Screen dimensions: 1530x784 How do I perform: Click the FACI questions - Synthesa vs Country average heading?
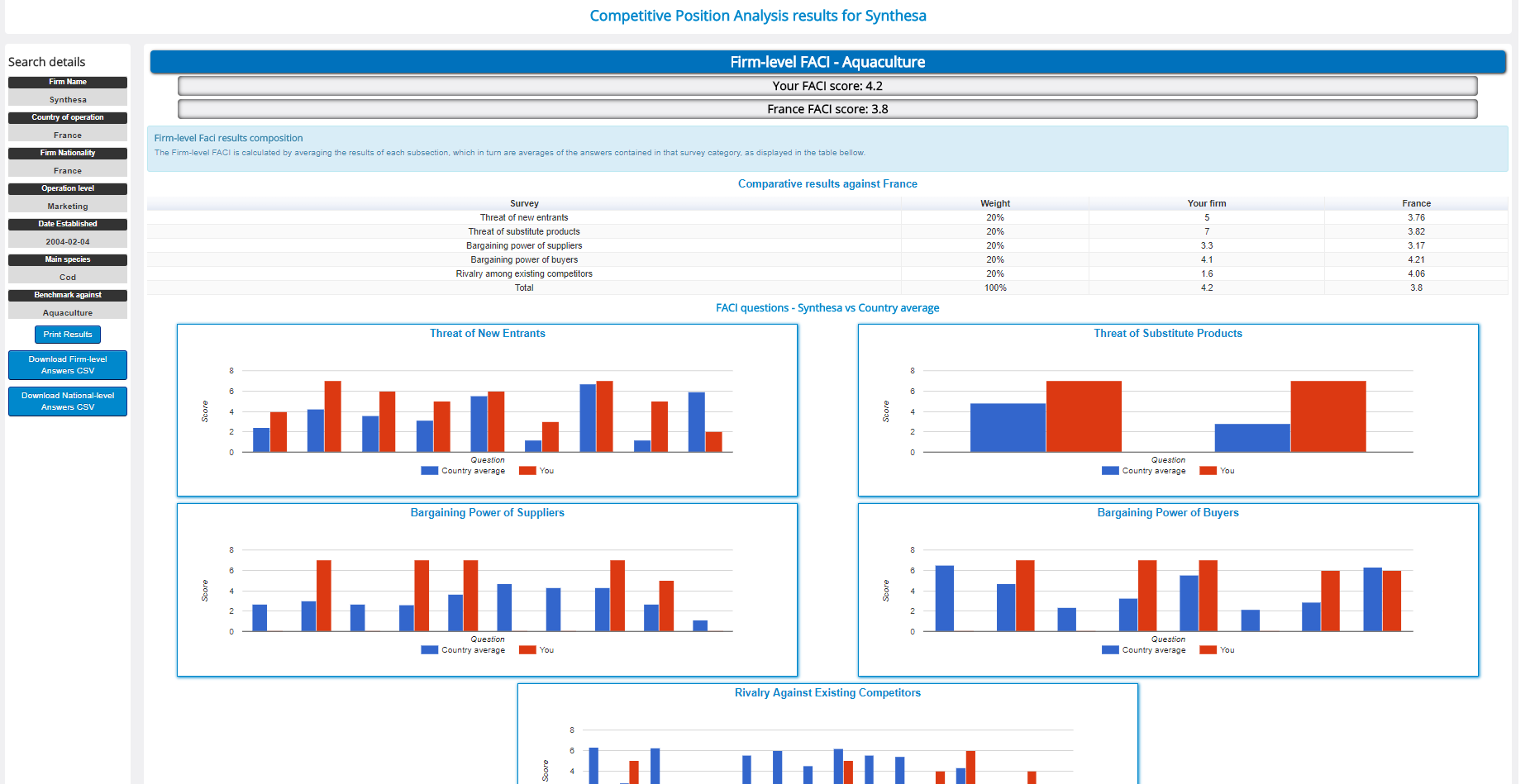(x=827, y=308)
